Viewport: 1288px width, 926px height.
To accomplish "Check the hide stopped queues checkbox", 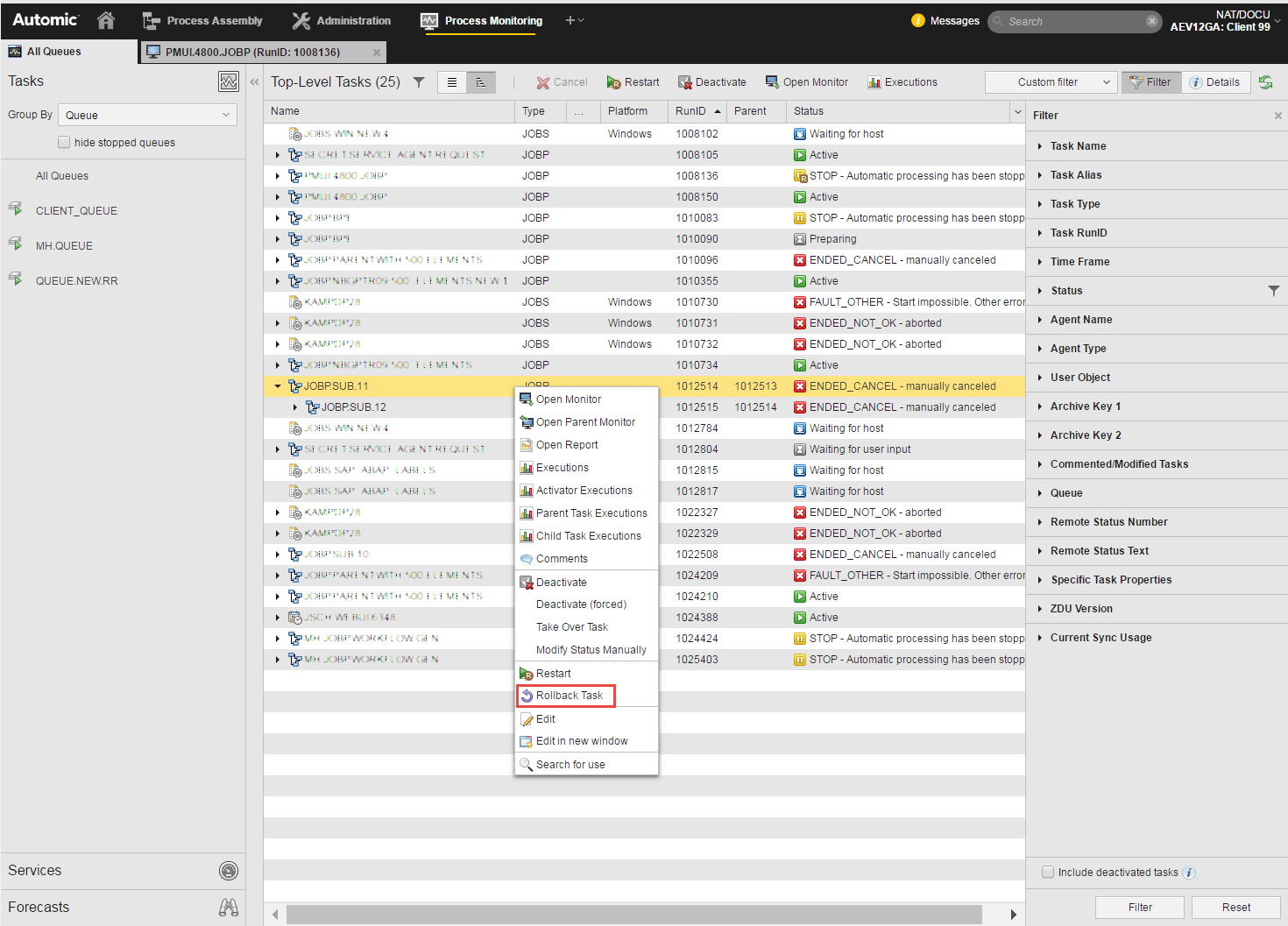I will coord(64,142).
